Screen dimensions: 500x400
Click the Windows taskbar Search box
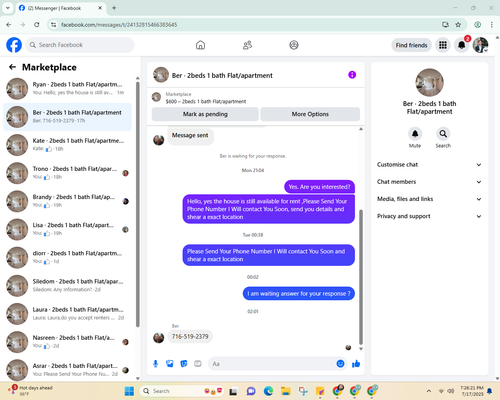[182, 391]
